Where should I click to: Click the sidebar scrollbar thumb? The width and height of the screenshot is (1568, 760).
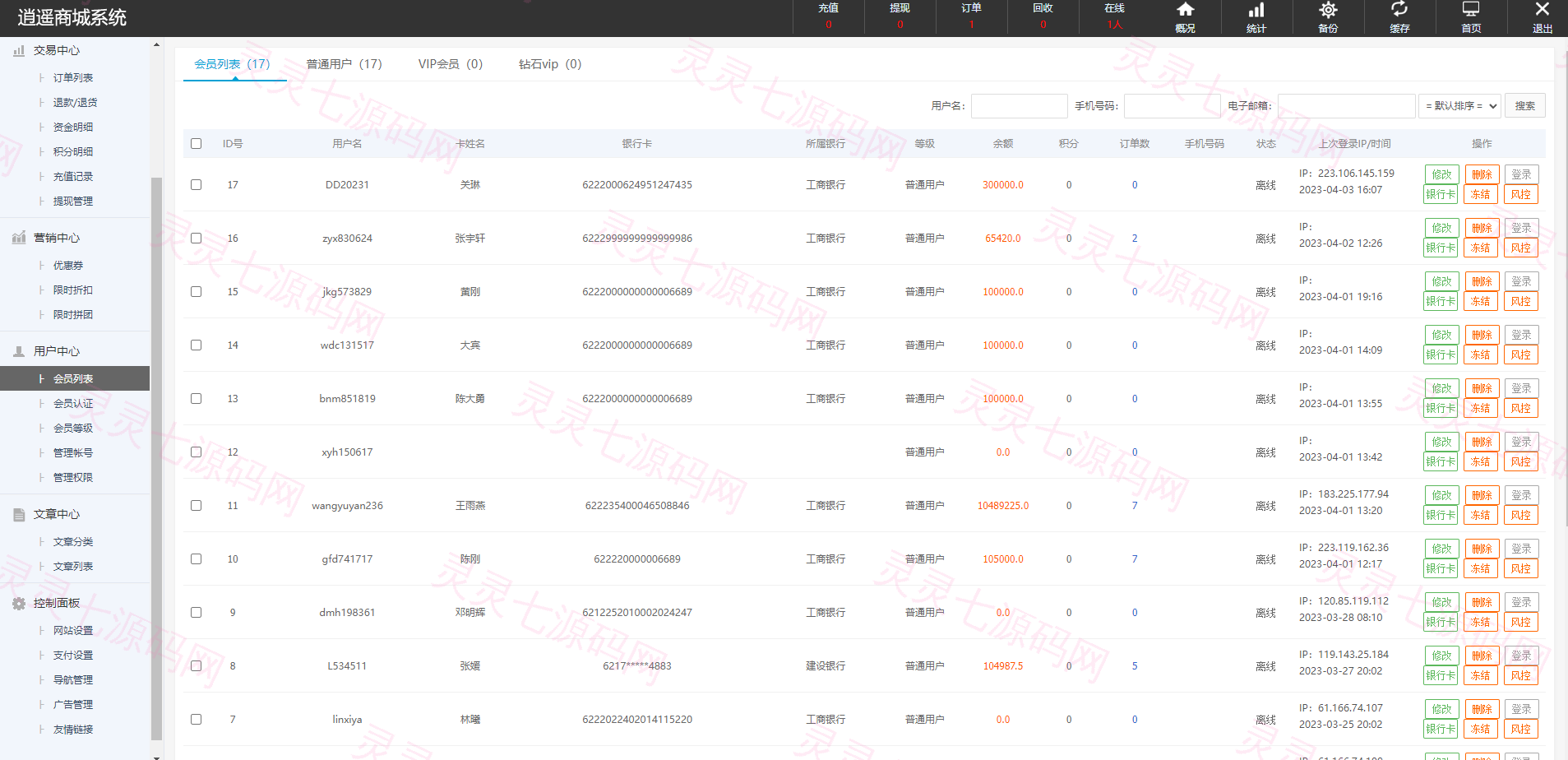click(x=156, y=458)
